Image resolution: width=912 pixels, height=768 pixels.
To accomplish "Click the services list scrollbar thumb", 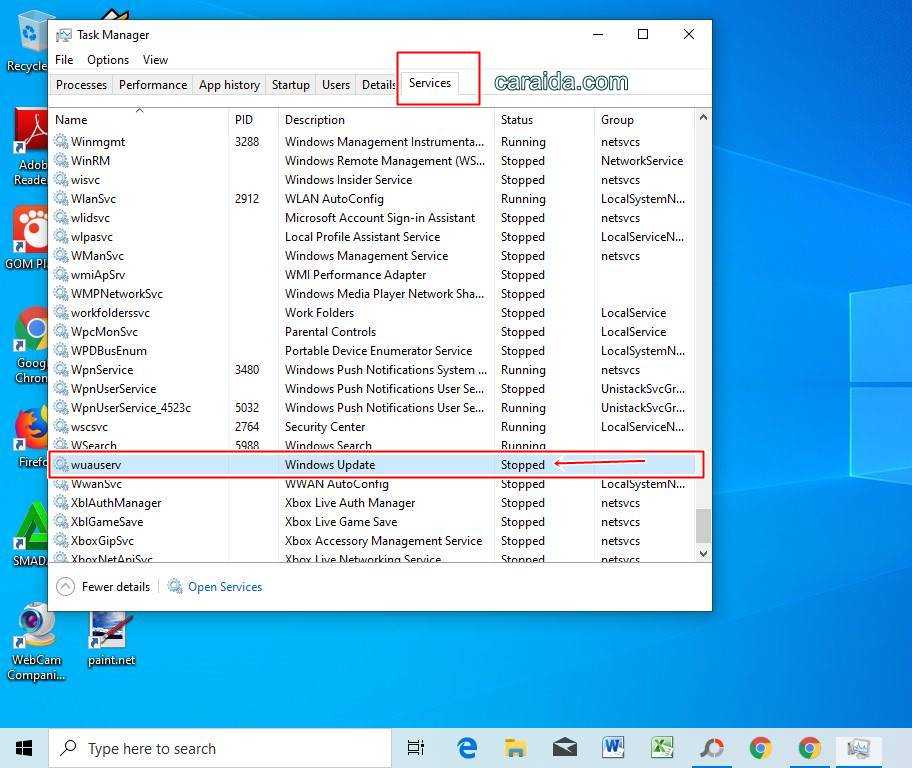I will [703, 525].
